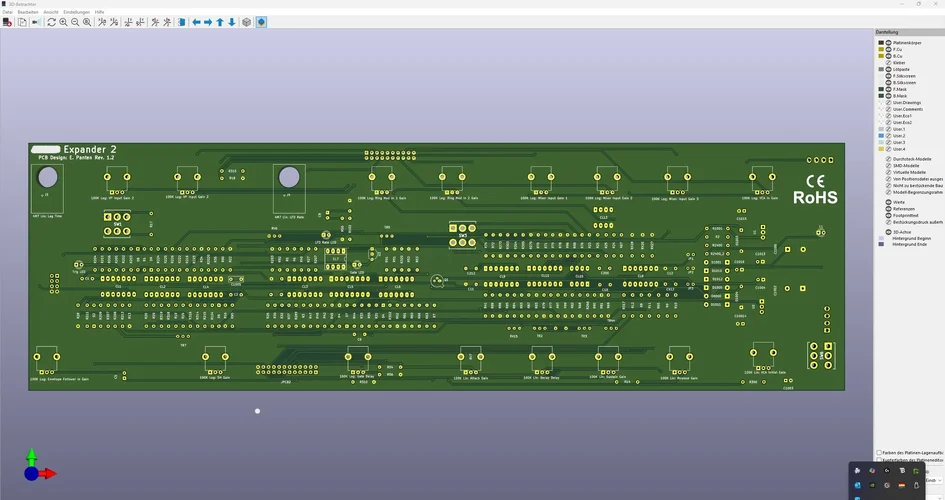The width and height of the screenshot is (945, 500).
Task: Move board left with blue left arrow
Action: 196,22
